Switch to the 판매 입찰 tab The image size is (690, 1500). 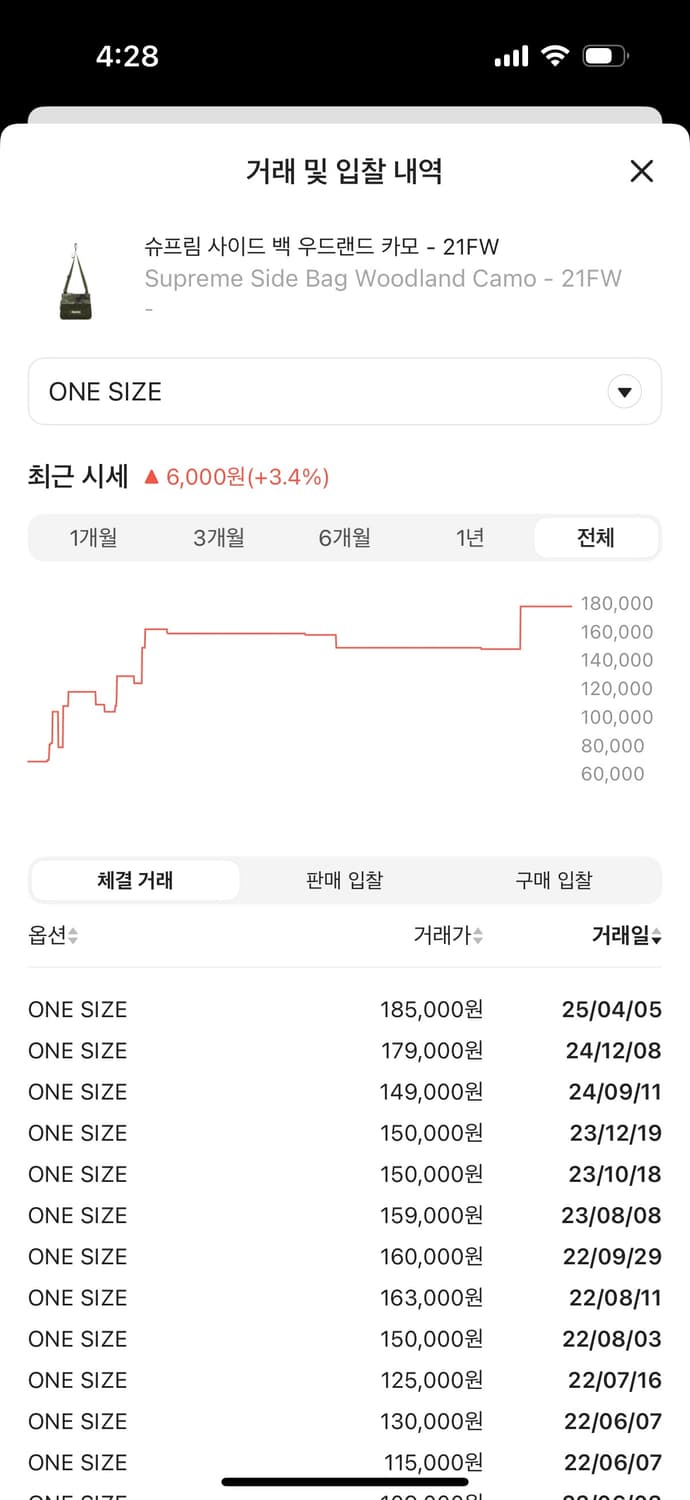(345, 880)
